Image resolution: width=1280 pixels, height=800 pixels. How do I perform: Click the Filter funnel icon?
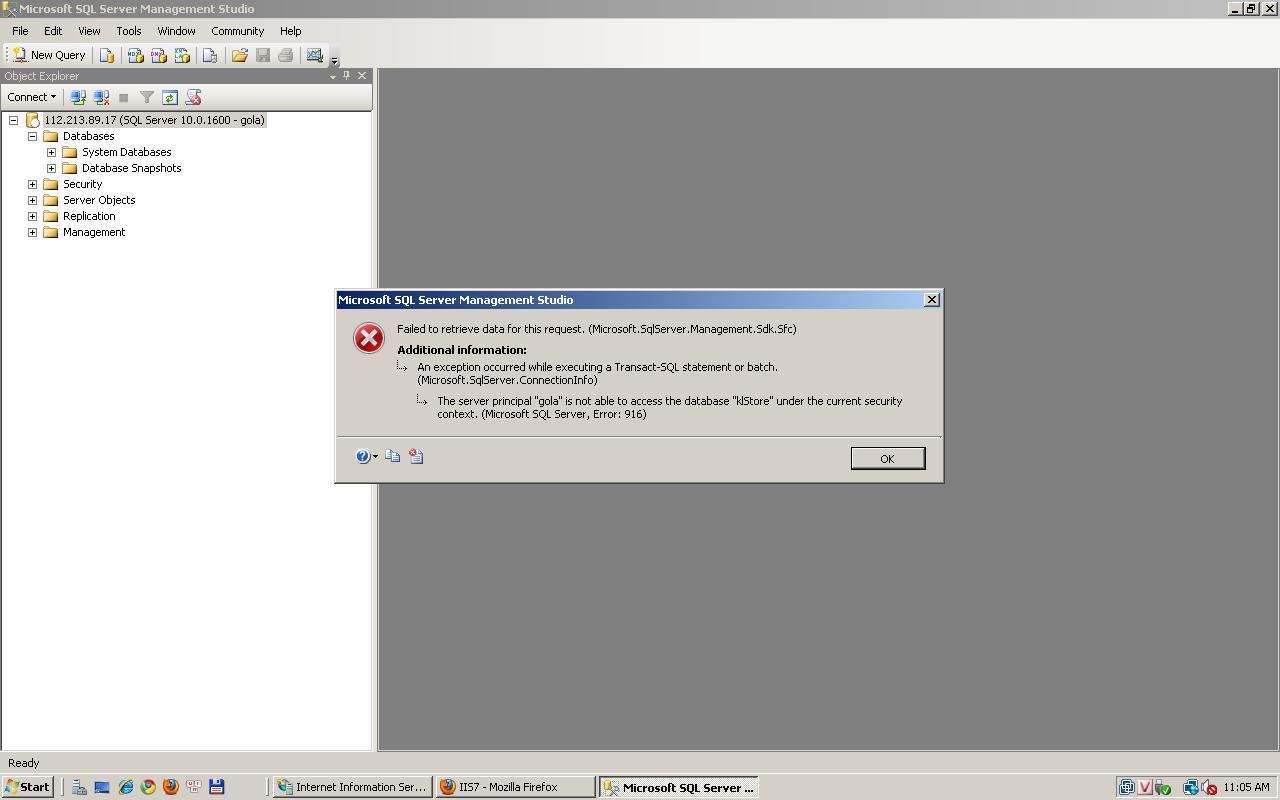(147, 97)
